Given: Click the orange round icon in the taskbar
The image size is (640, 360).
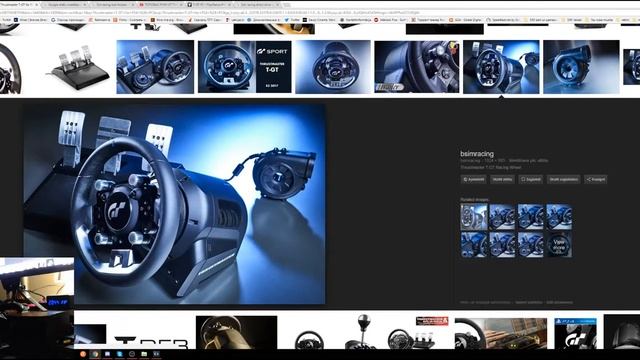Looking at the screenshot, I should 83,354.
